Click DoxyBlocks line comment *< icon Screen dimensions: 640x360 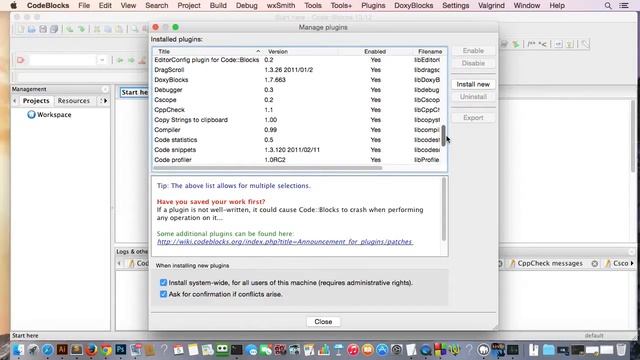542,44
